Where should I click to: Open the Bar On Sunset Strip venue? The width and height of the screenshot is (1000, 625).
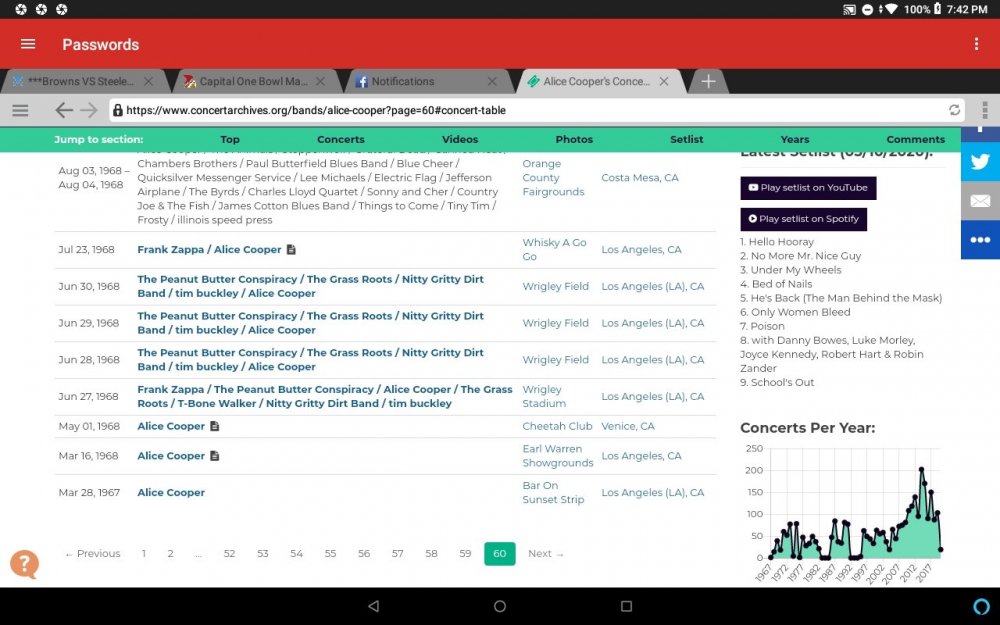(x=553, y=492)
